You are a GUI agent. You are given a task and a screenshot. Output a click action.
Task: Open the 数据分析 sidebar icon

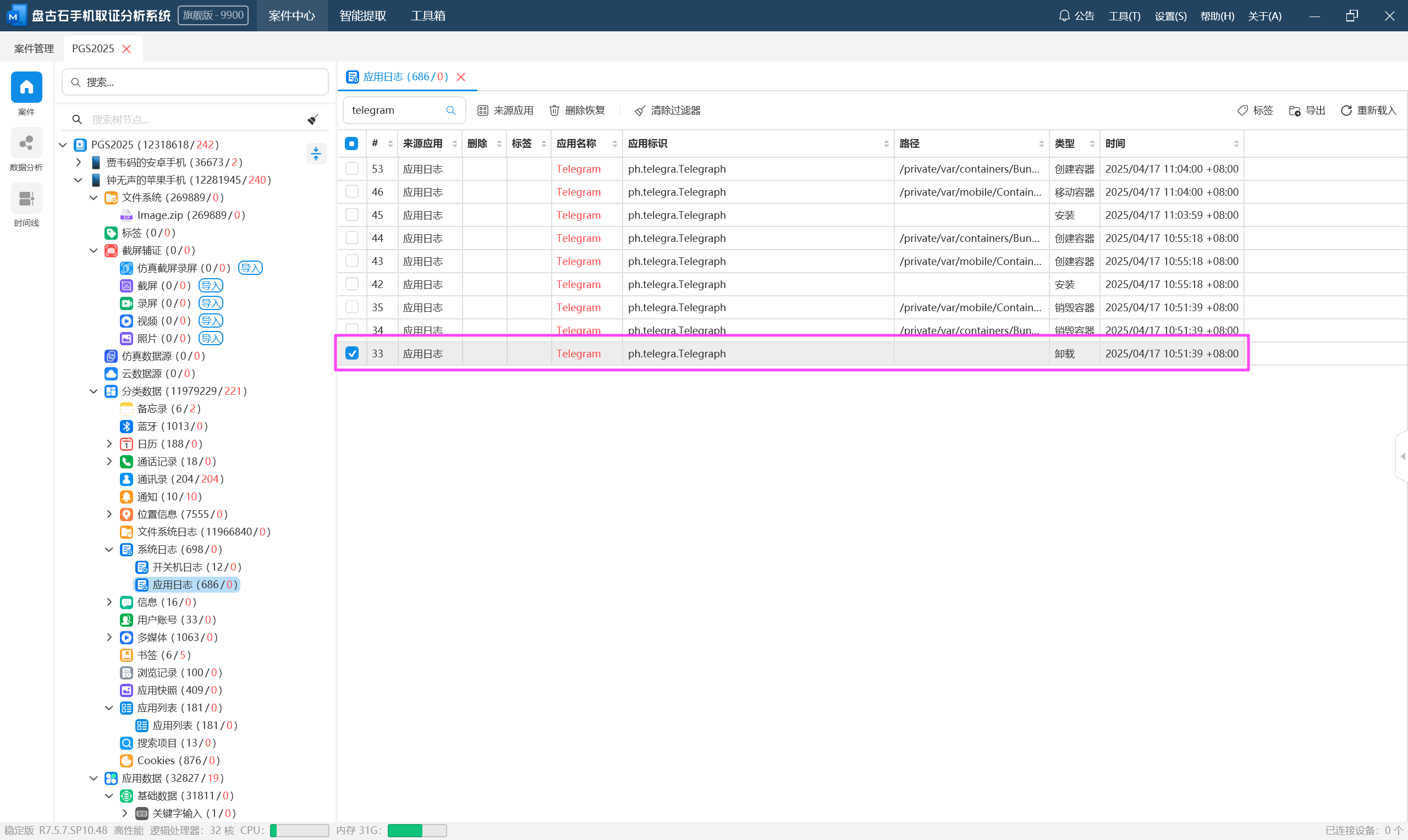coord(26,142)
